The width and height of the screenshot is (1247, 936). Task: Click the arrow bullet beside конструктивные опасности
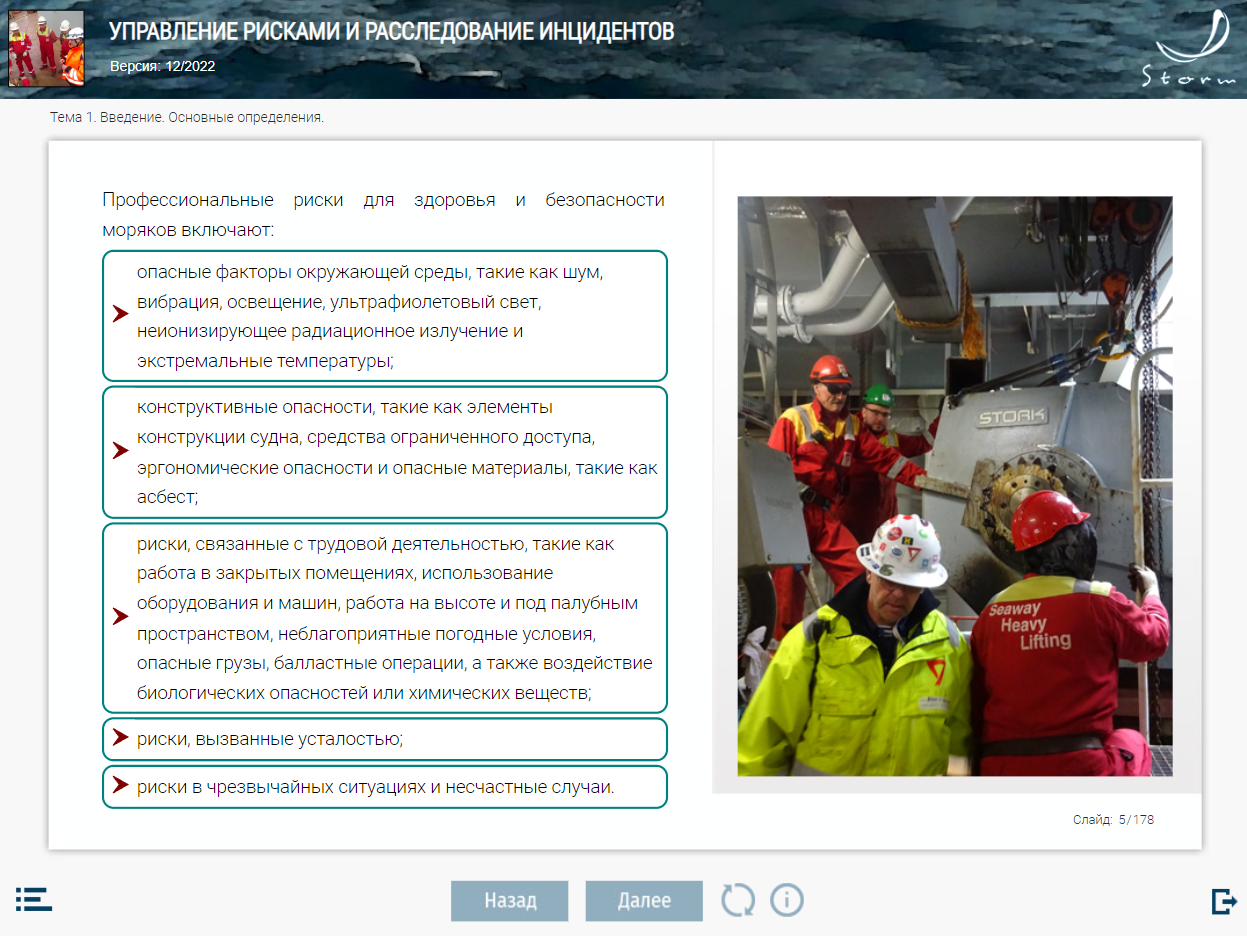click(121, 450)
